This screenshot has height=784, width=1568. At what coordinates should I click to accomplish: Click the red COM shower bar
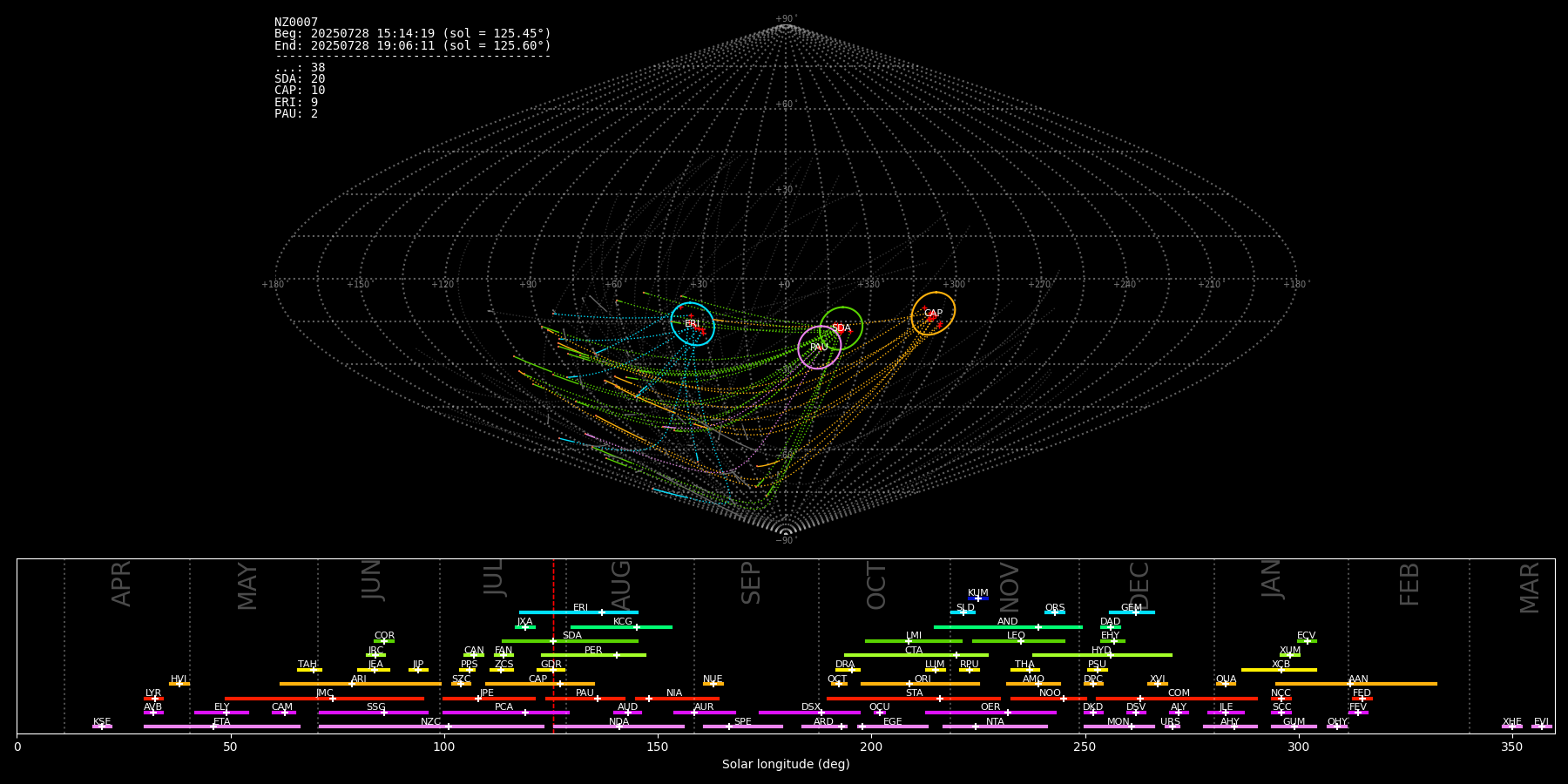(x=1177, y=699)
